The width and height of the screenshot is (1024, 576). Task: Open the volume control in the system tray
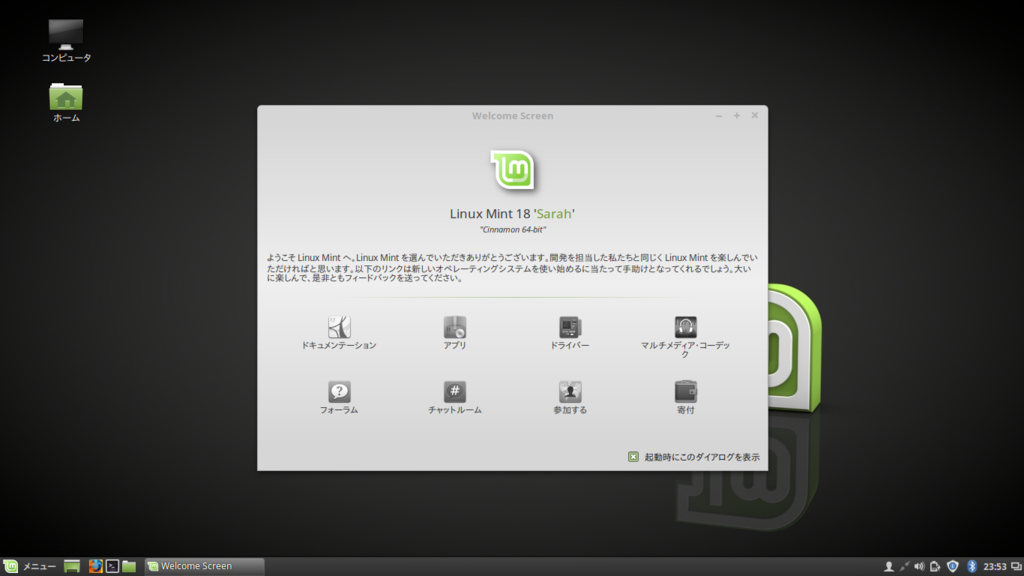[919, 567]
